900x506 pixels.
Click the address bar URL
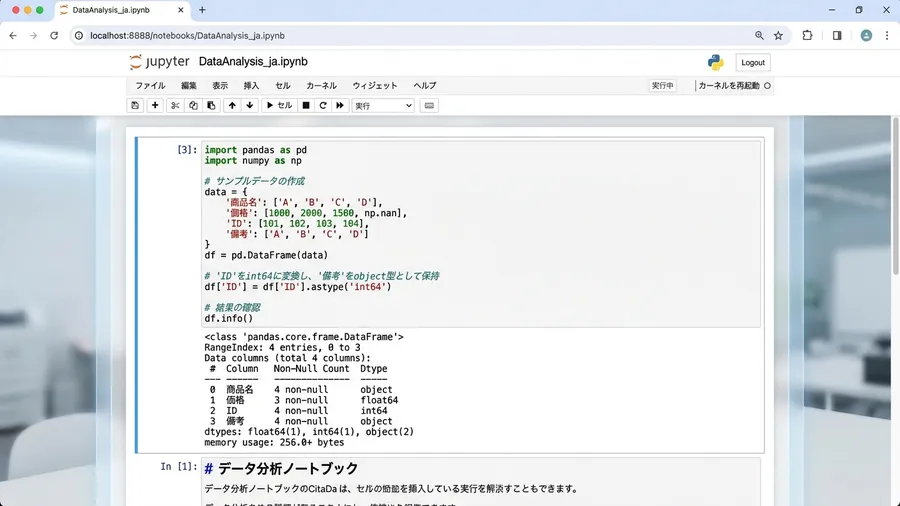click(187, 36)
